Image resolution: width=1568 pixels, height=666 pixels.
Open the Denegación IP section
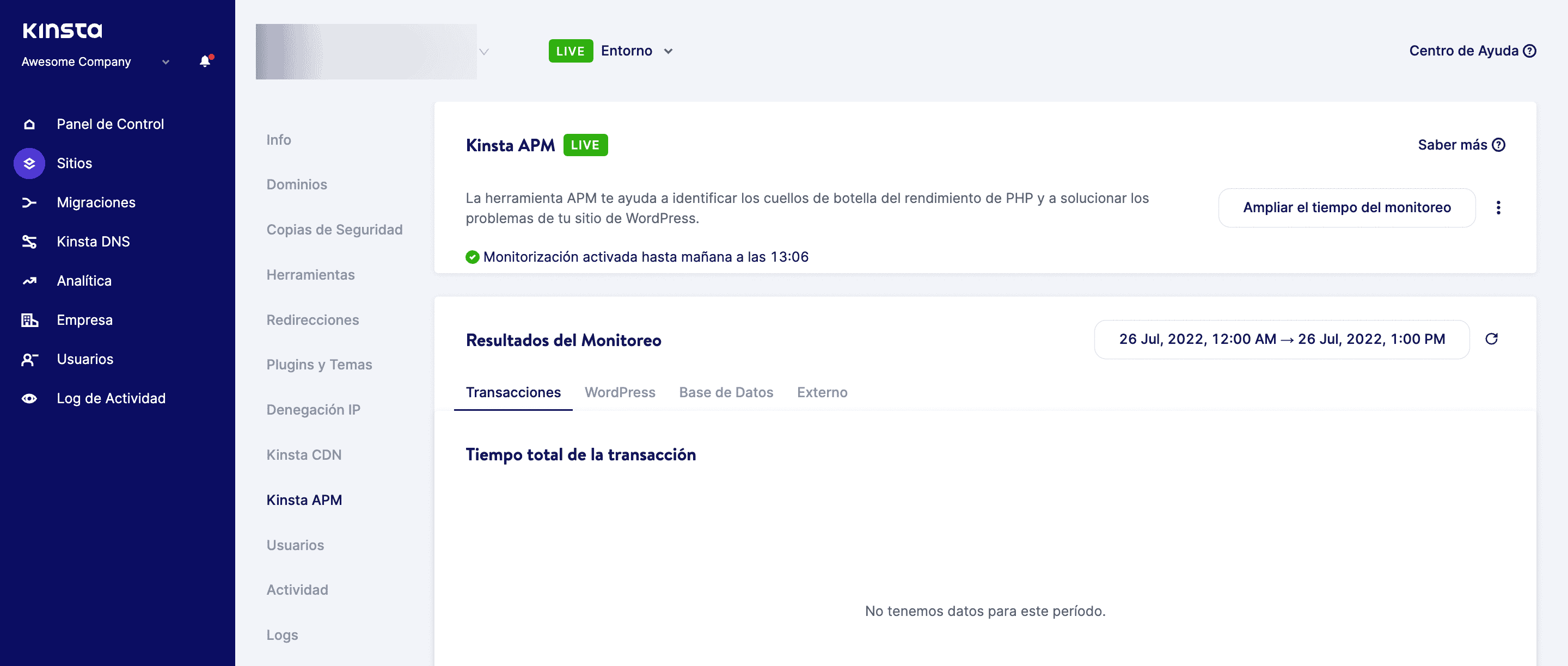tap(313, 410)
